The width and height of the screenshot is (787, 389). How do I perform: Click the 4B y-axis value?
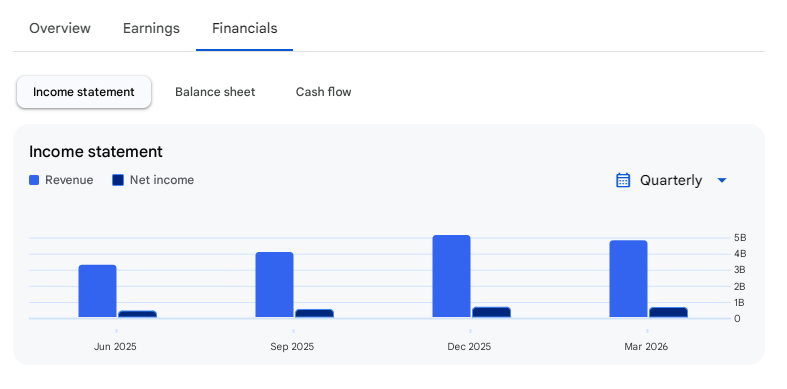pos(740,253)
